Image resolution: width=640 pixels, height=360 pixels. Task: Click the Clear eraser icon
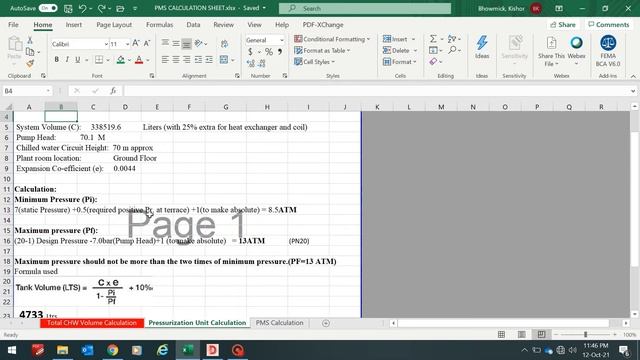tap(433, 62)
